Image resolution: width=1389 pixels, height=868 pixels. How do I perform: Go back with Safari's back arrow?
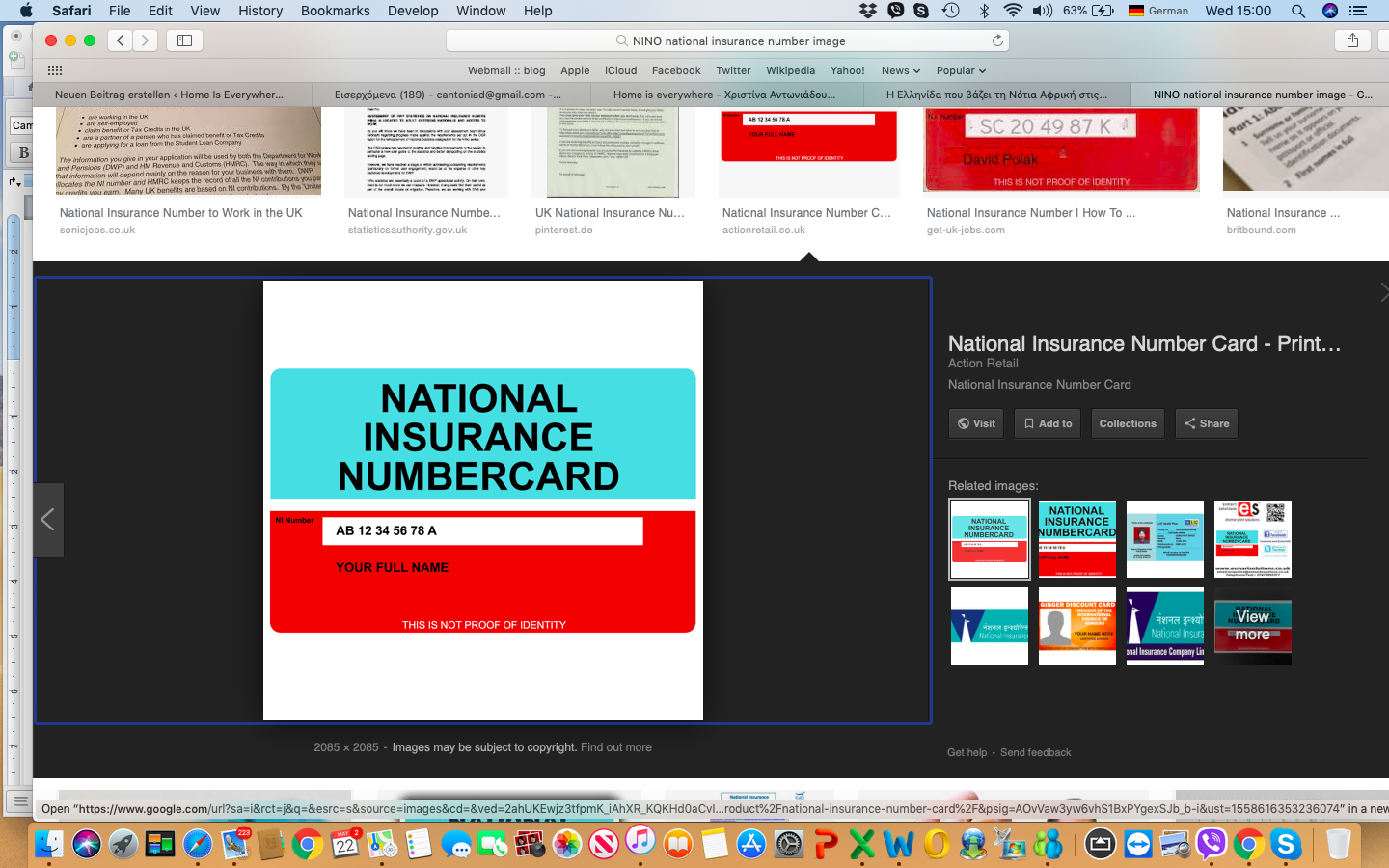pyautogui.click(x=121, y=41)
